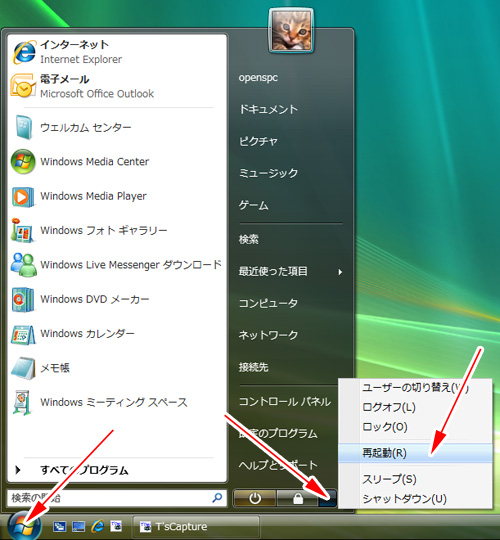
Task: Open 接続先
Action: (x=253, y=367)
